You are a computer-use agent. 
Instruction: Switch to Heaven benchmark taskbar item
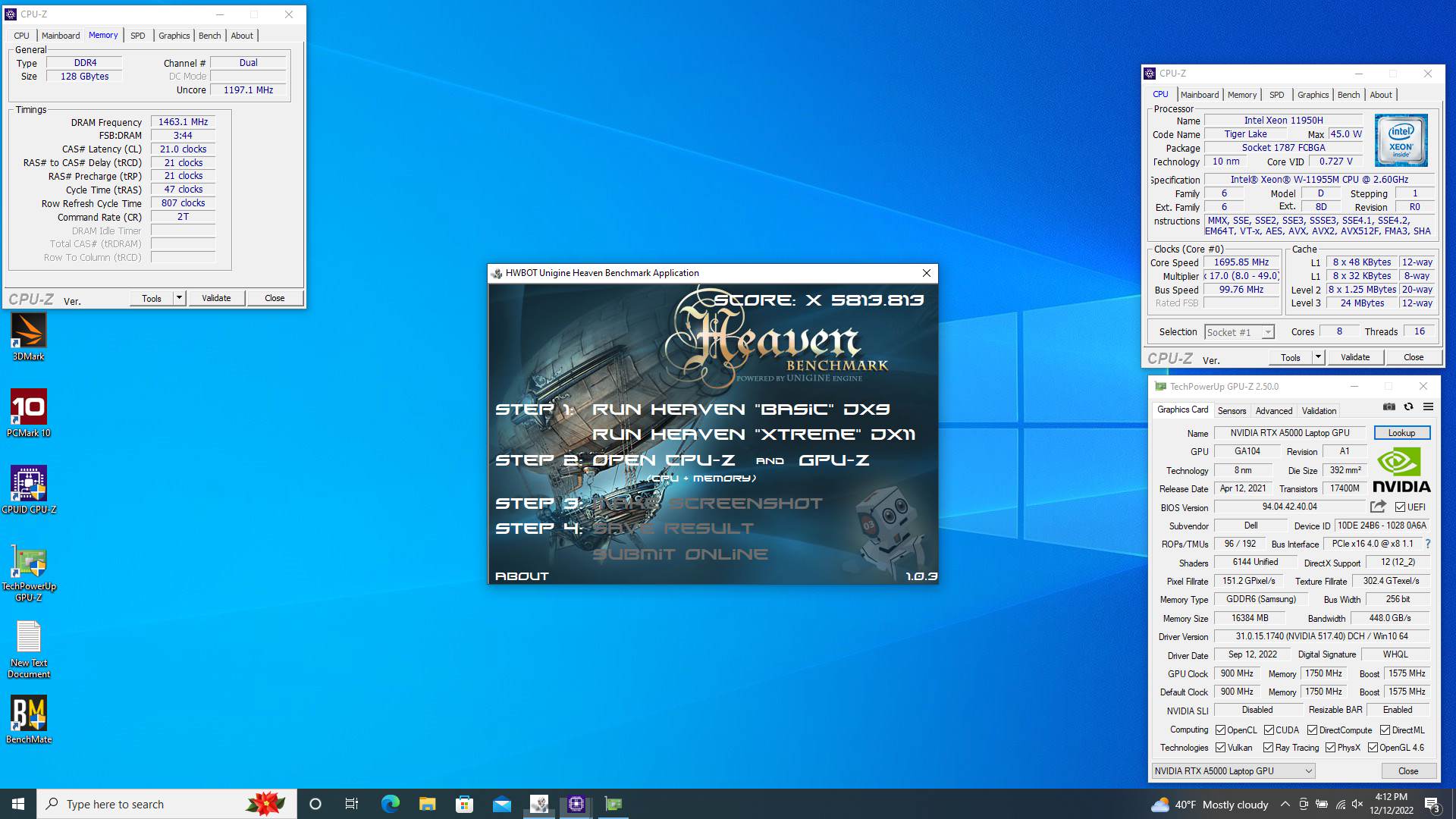coord(539,804)
